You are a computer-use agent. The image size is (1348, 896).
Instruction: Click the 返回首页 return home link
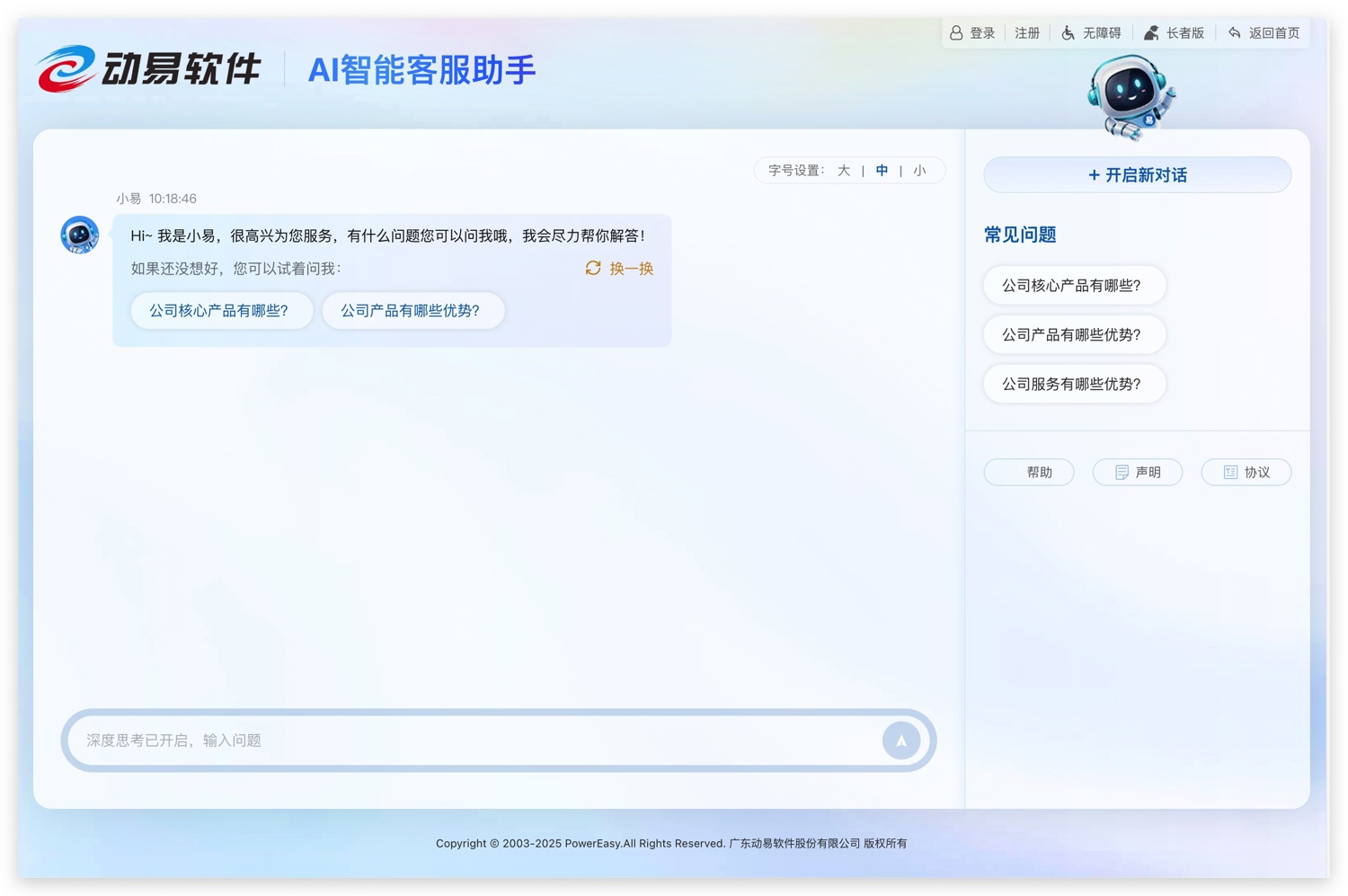(1264, 33)
